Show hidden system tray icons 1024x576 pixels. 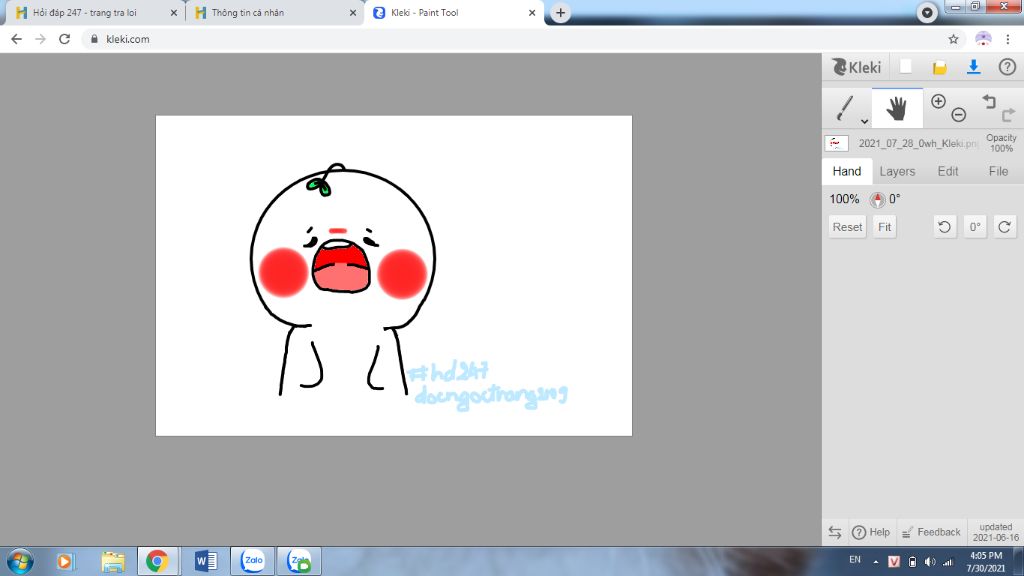click(876, 562)
